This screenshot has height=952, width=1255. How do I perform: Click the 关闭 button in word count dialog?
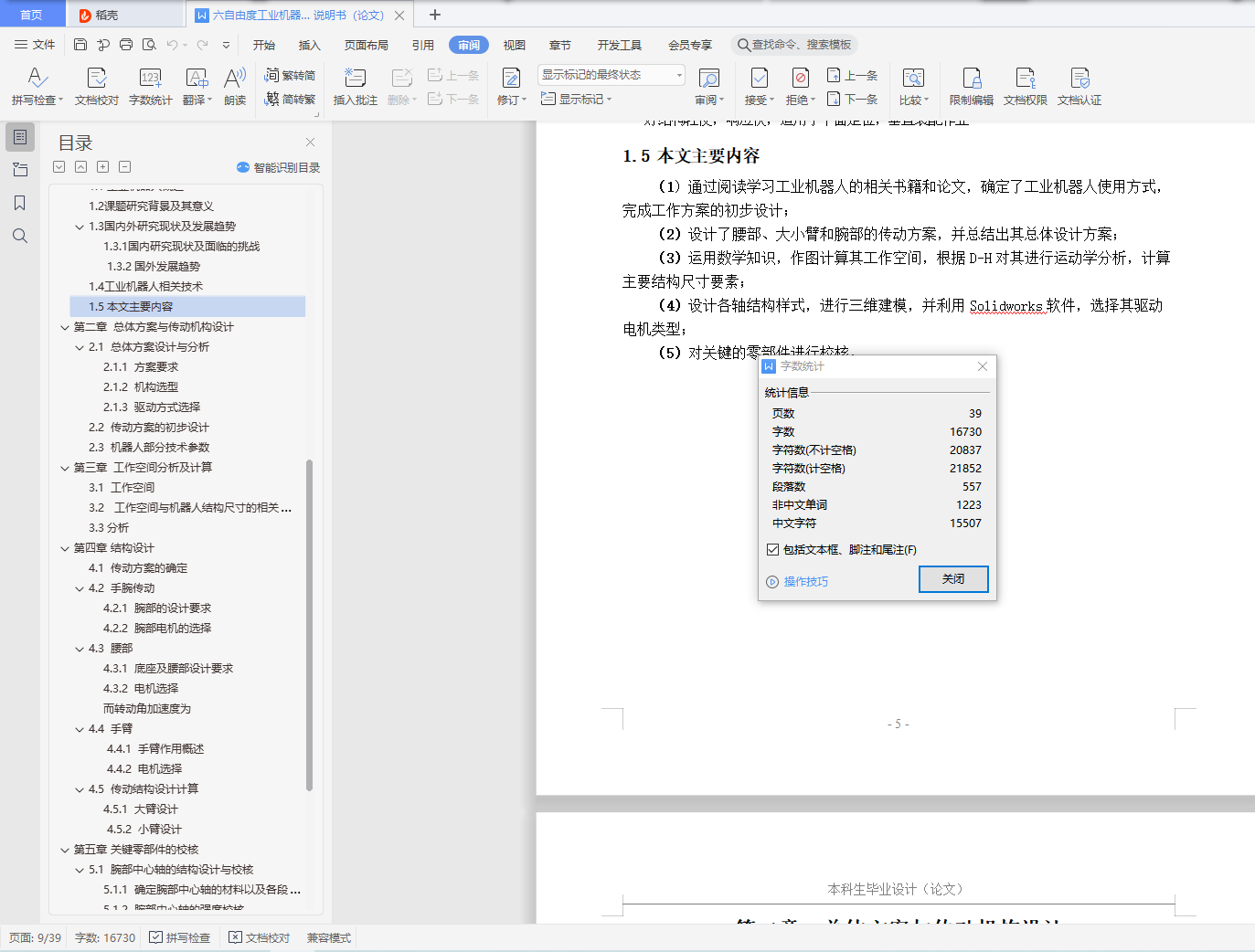[953, 579]
